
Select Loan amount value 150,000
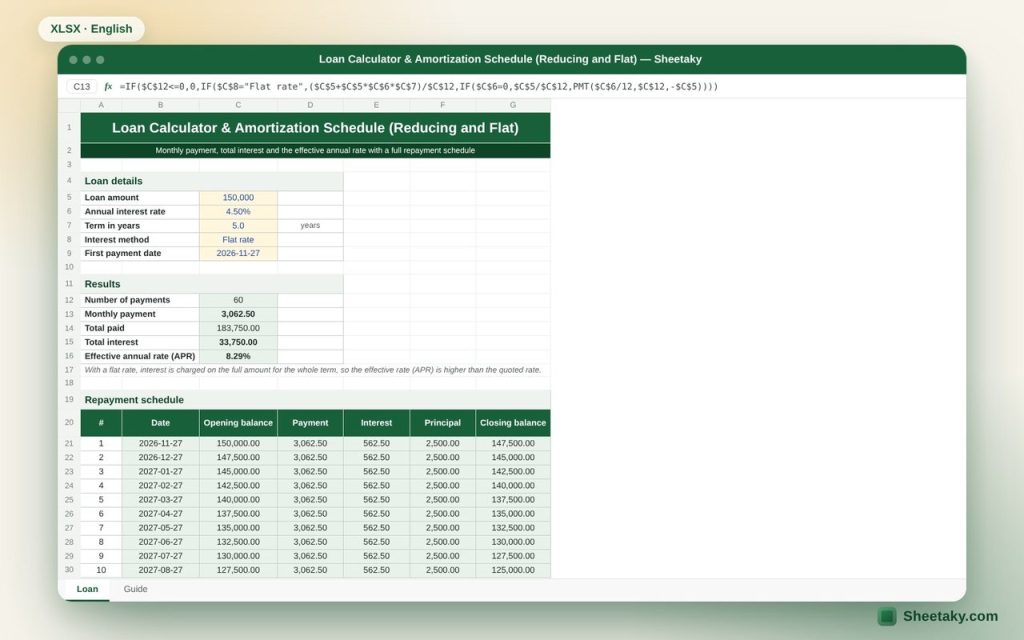[238, 197]
